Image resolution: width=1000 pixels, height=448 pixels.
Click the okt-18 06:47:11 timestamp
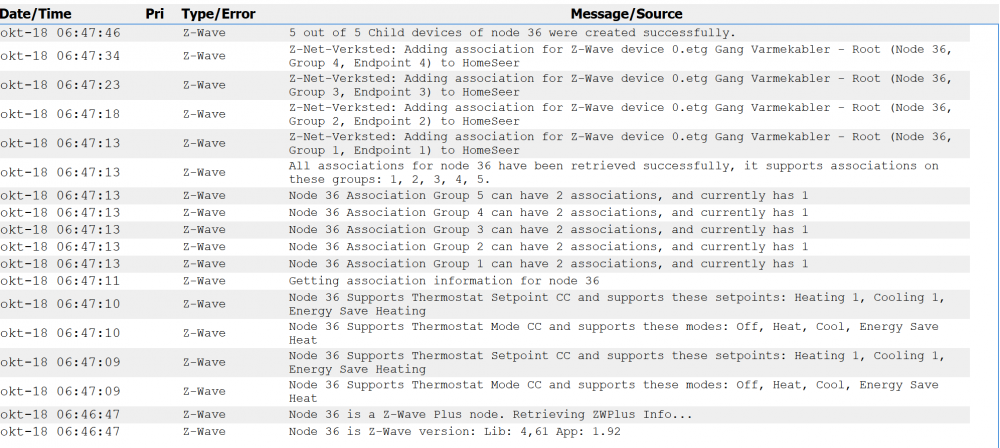(60, 281)
